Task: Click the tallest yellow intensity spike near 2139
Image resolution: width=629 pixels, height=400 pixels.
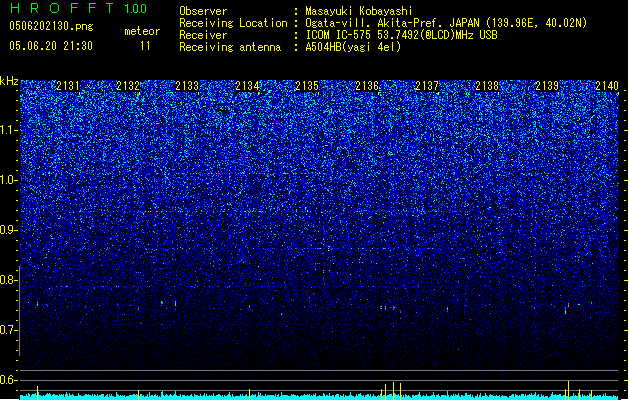Action: tap(568, 390)
